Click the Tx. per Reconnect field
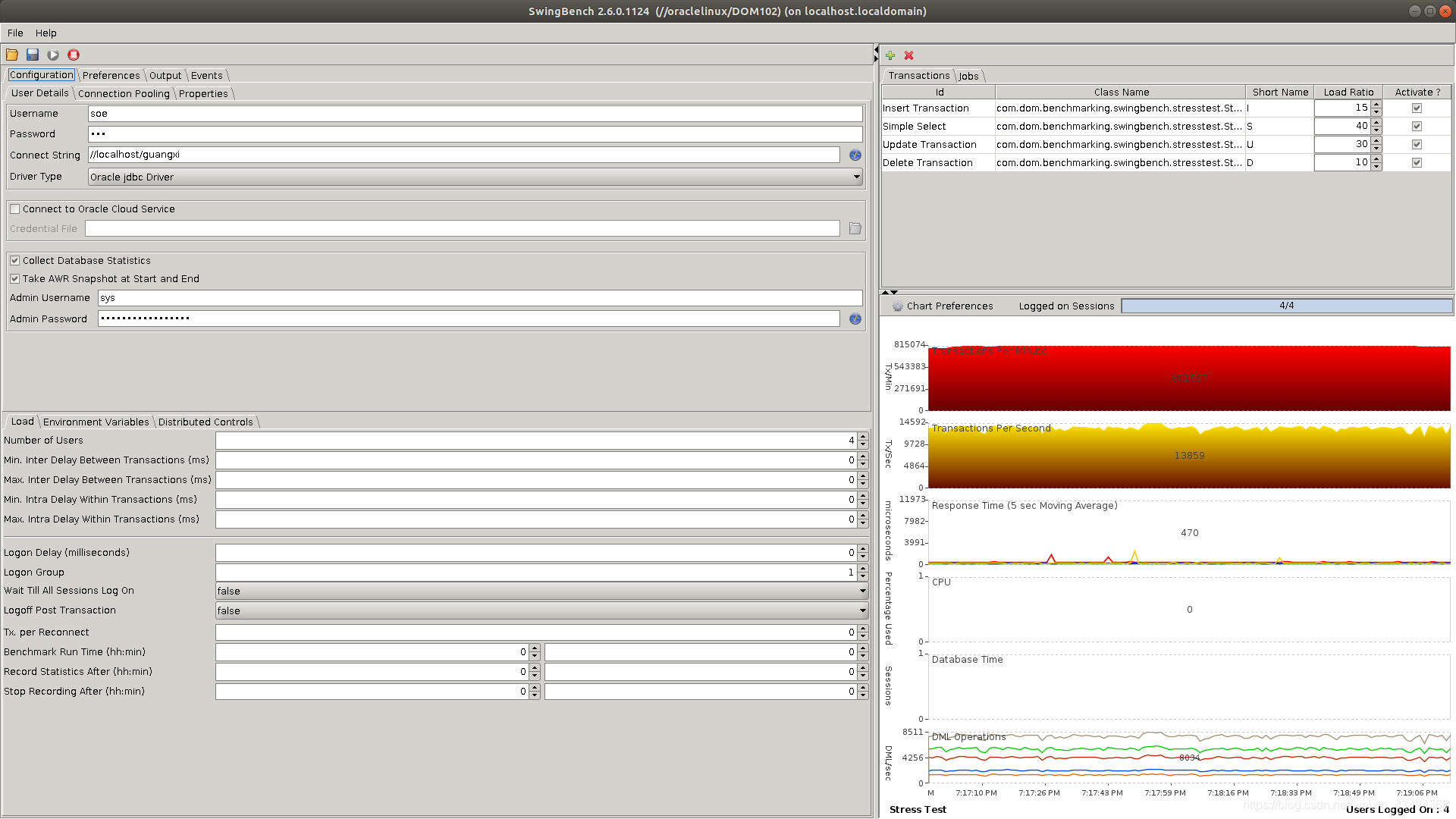Image resolution: width=1456 pixels, height=819 pixels. click(x=536, y=632)
